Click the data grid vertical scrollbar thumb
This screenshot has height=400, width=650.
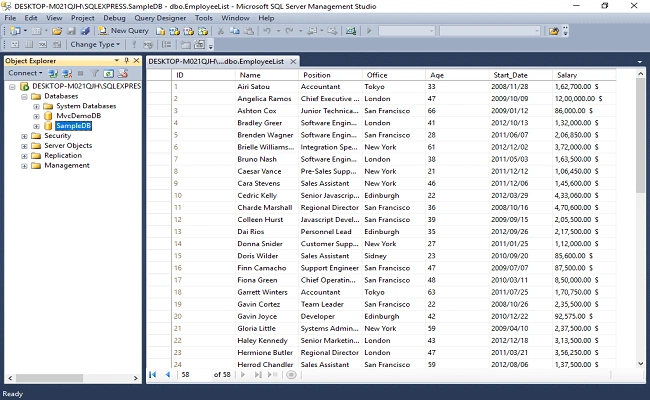[x=640, y=136]
